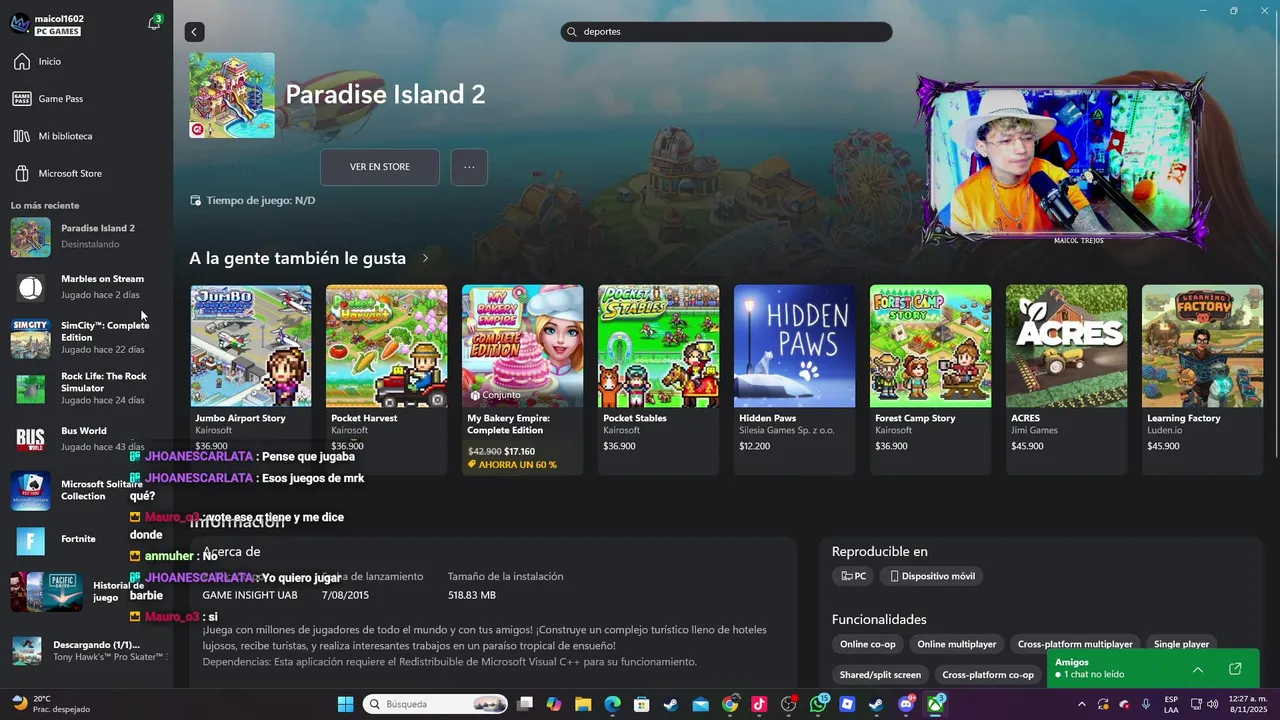Screen dimensions: 1280x720
Task: Open the Paradise Island 2 cover art
Action: tap(232, 95)
